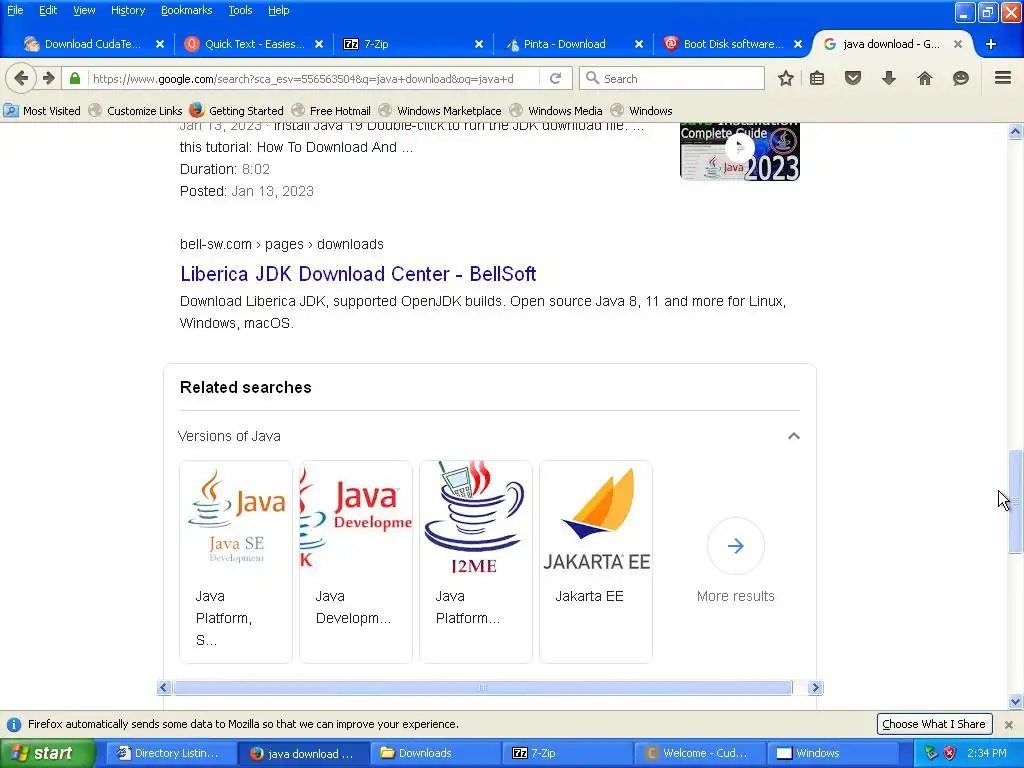Switch to the 7-Zip tab
Image resolution: width=1024 pixels, height=768 pixels.
tap(413, 44)
